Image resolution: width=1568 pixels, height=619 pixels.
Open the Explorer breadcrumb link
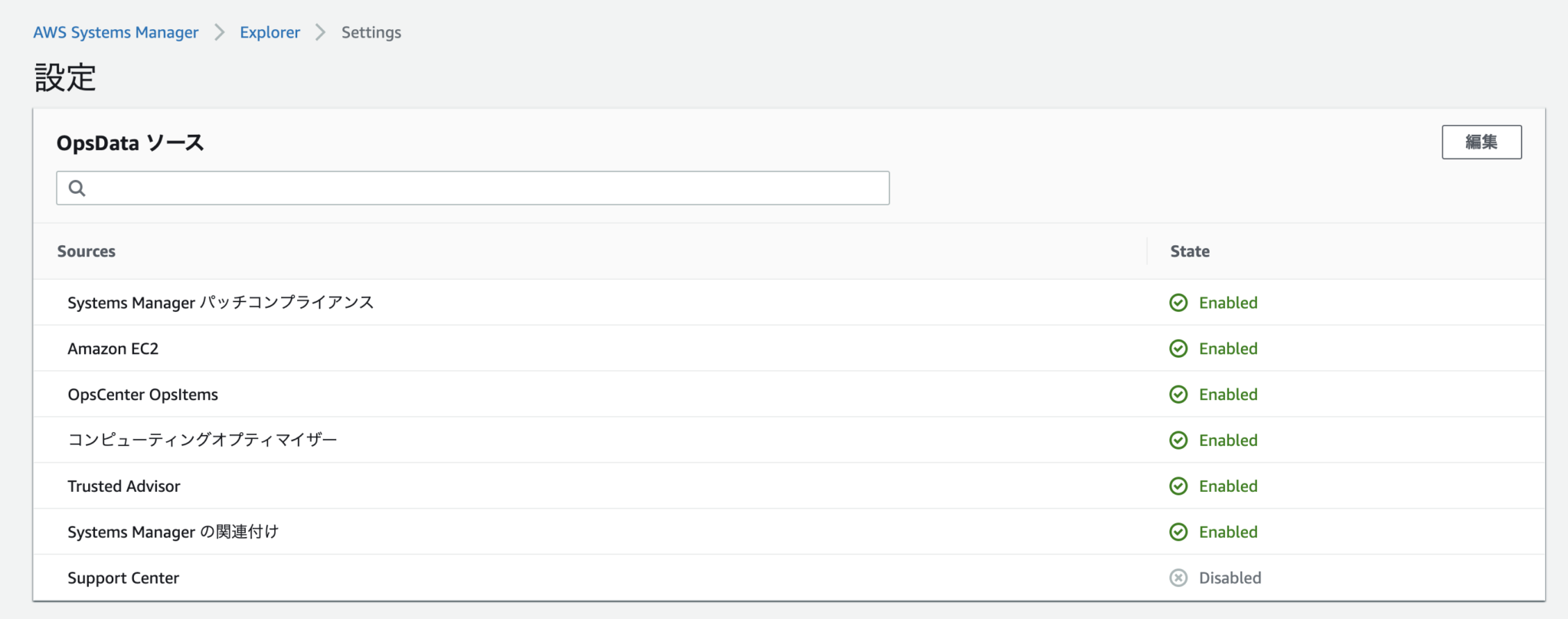269,32
